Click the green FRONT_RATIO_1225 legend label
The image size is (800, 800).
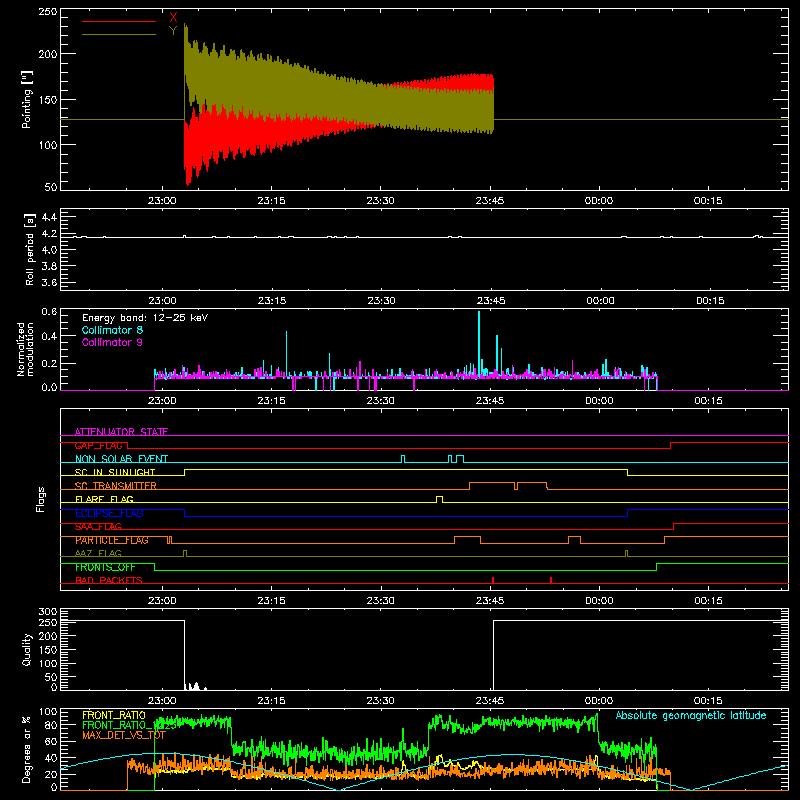(x=129, y=725)
